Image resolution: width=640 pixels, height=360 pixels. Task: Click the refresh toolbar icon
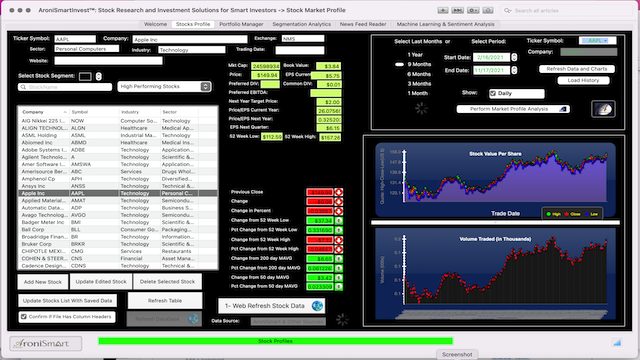(x=488, y=10)
